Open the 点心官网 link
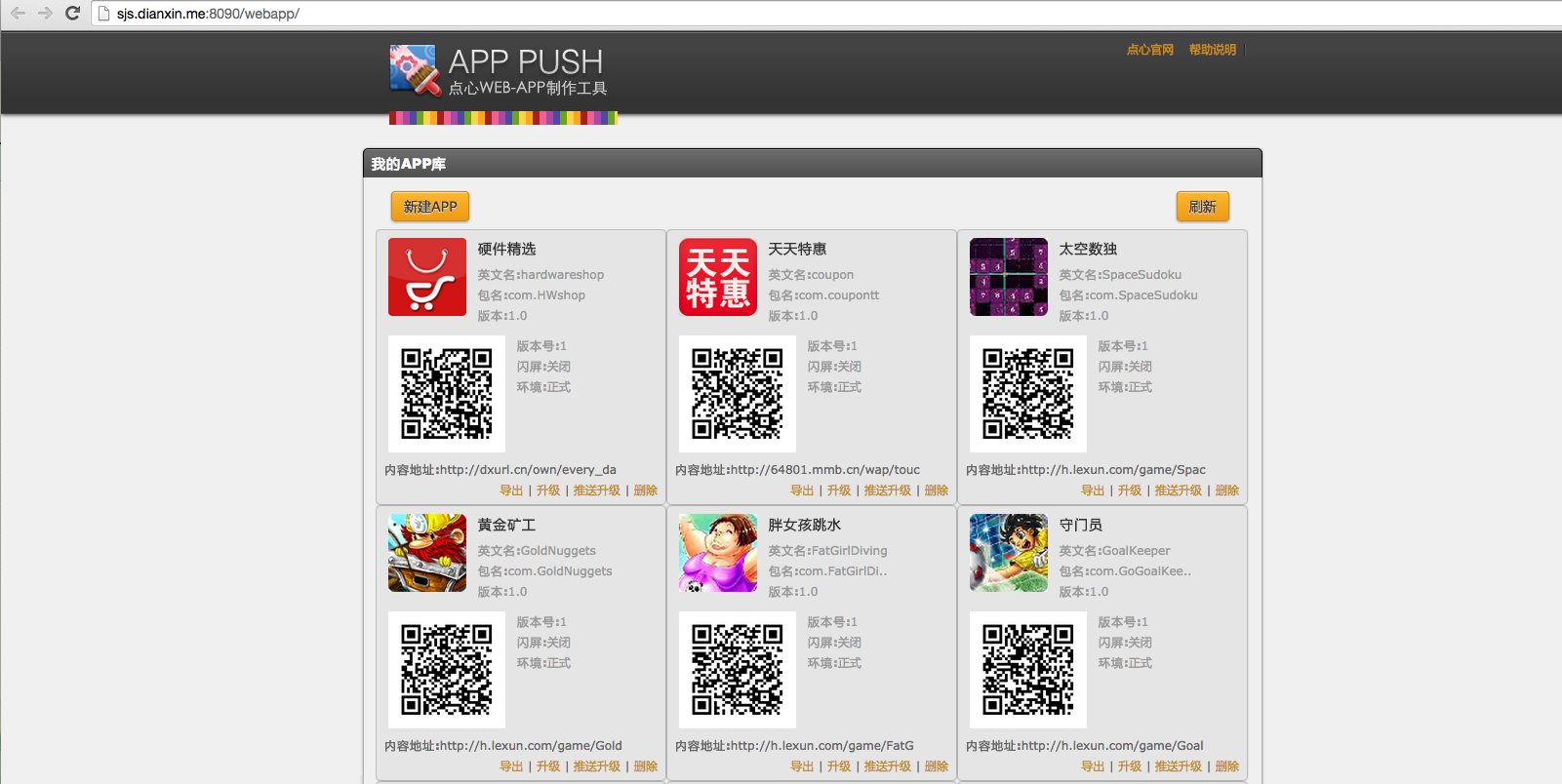Image resolution: width=1562 pixels, height=784 pixels. point(1150,50)
